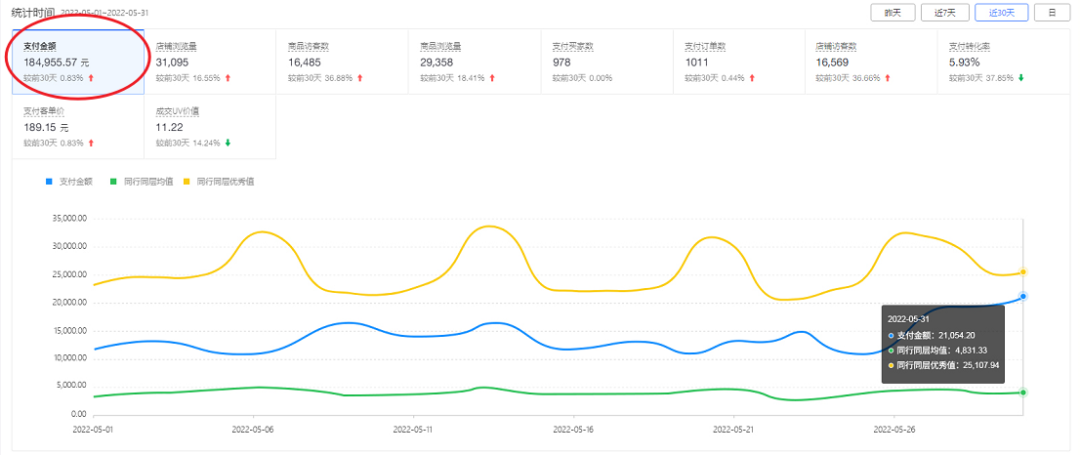Click y-axis label 35,000.00
The width and height of the screenshot is (1080, 455).
[x=69, y=219]
